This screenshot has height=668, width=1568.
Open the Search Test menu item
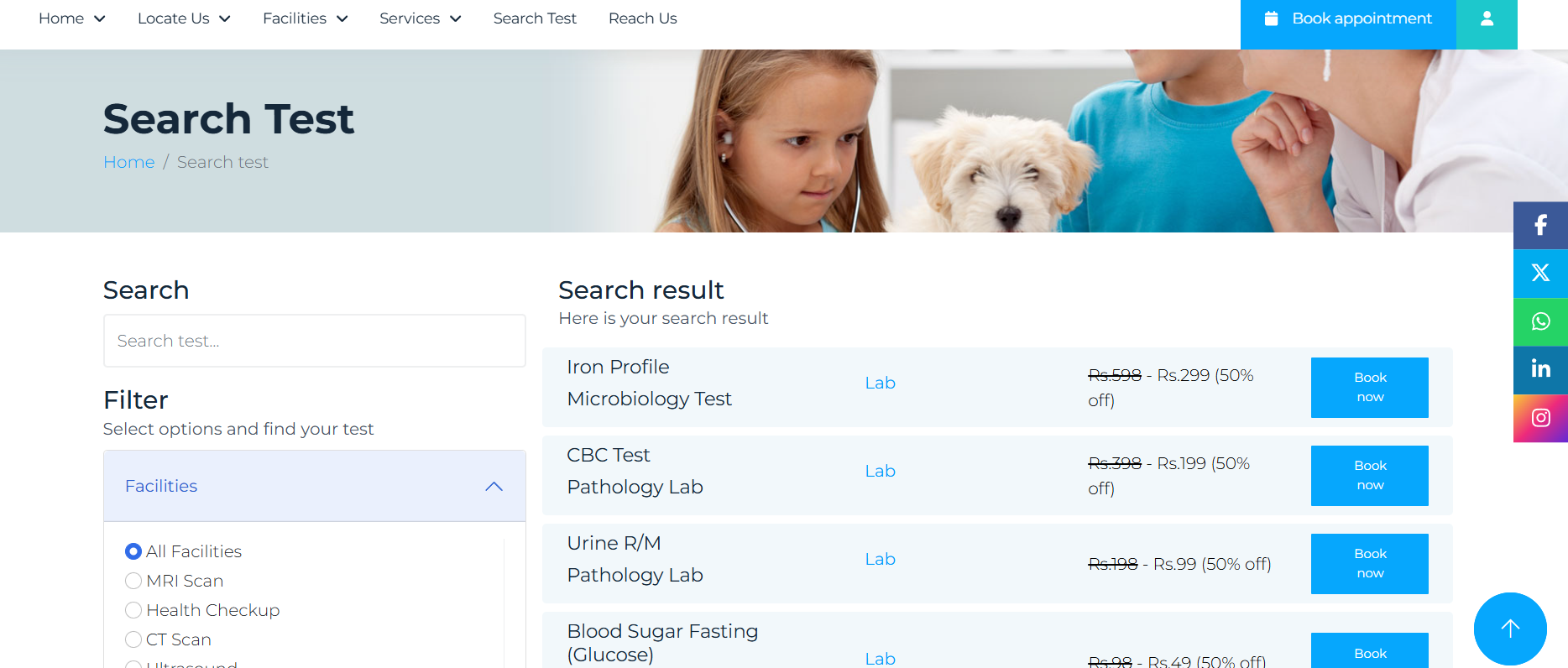coord(535,18)
